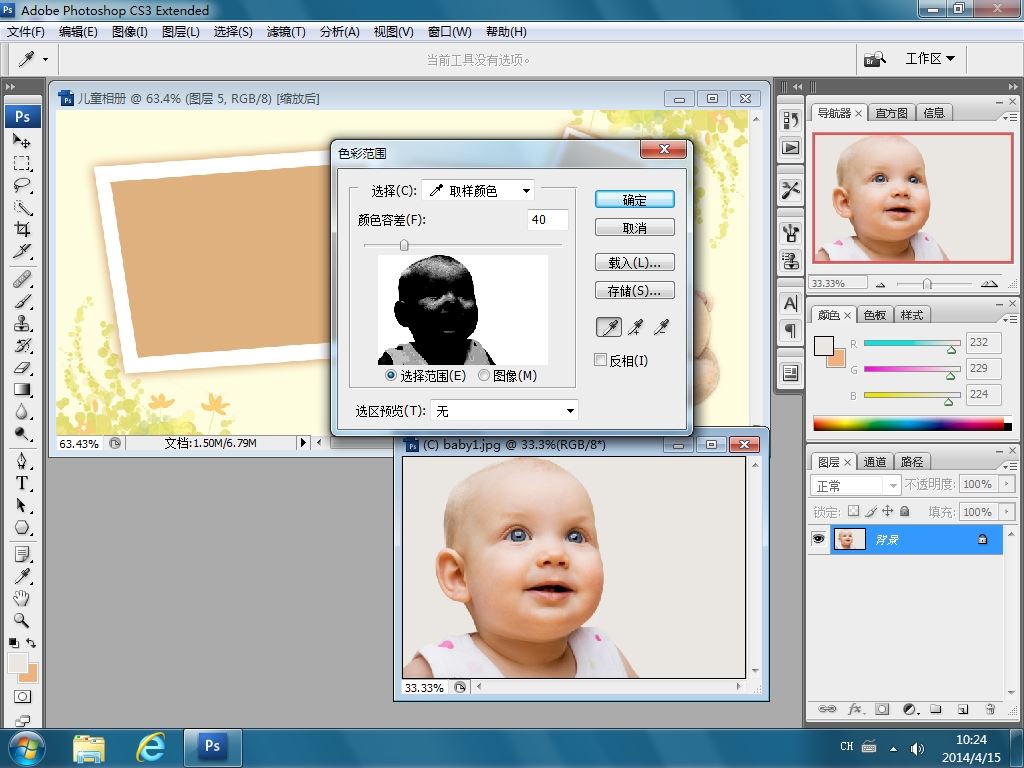Select the Dodge tool

22,434
